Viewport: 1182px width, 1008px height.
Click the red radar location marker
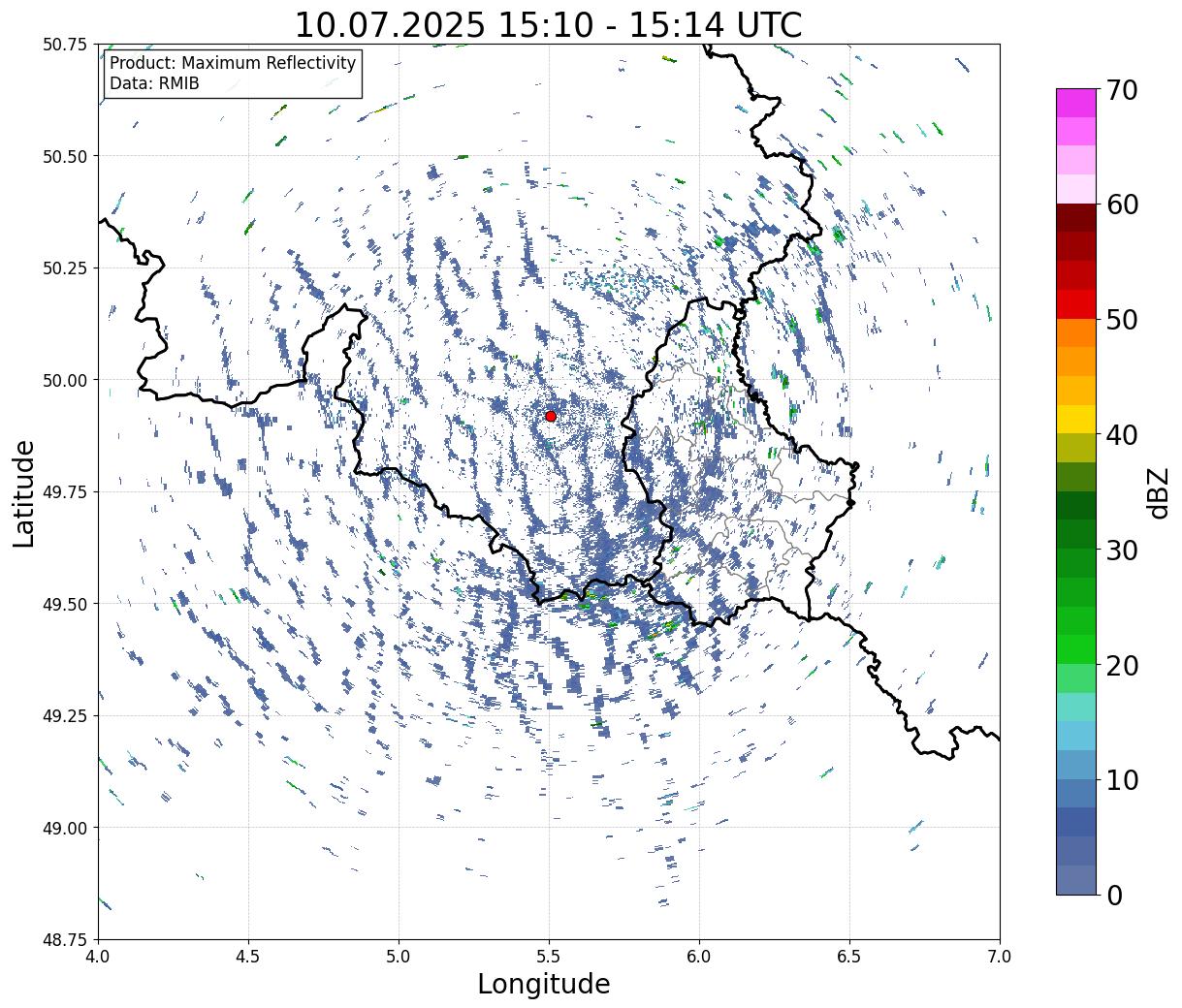click(551, 416)
